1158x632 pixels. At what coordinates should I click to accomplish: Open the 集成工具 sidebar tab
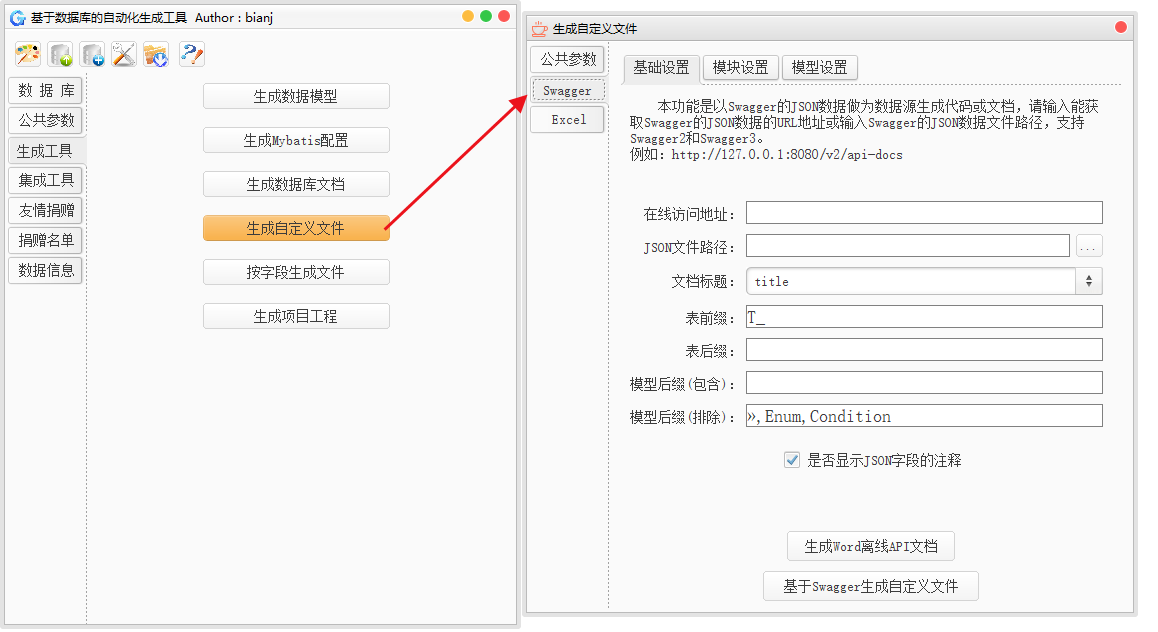(46, 181)
